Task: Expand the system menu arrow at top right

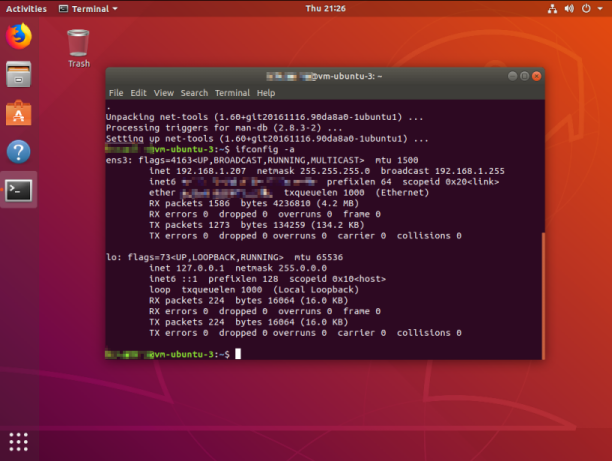Action: point(601,8)
